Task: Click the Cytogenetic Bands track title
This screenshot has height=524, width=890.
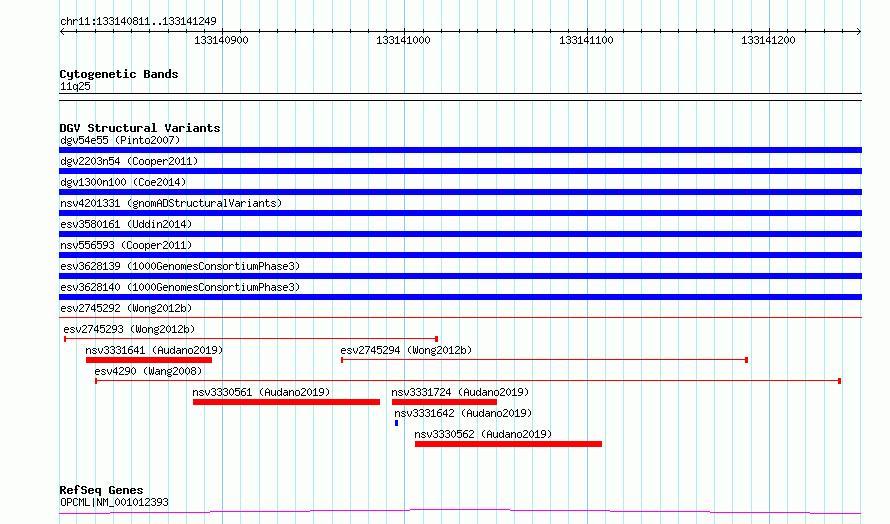Action: point(119,74)
